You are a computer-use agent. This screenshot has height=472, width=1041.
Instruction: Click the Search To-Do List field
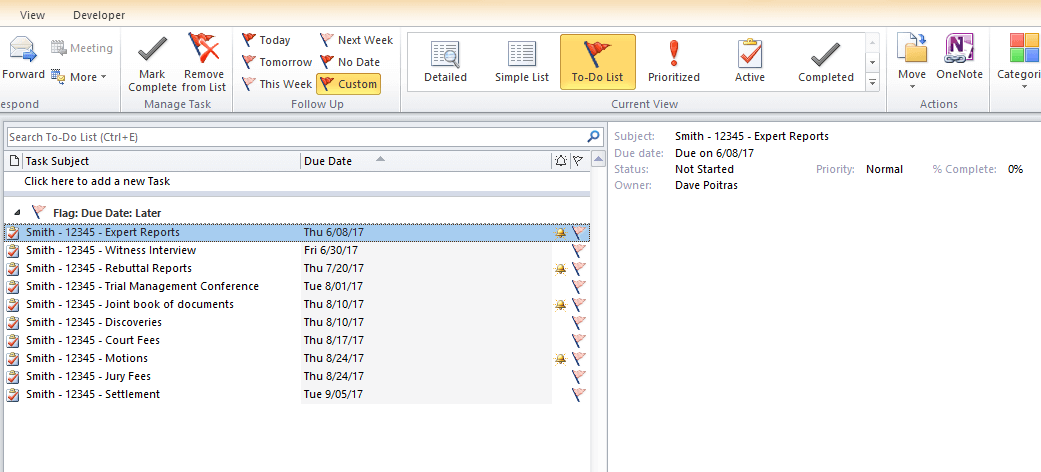coord(296,137)
